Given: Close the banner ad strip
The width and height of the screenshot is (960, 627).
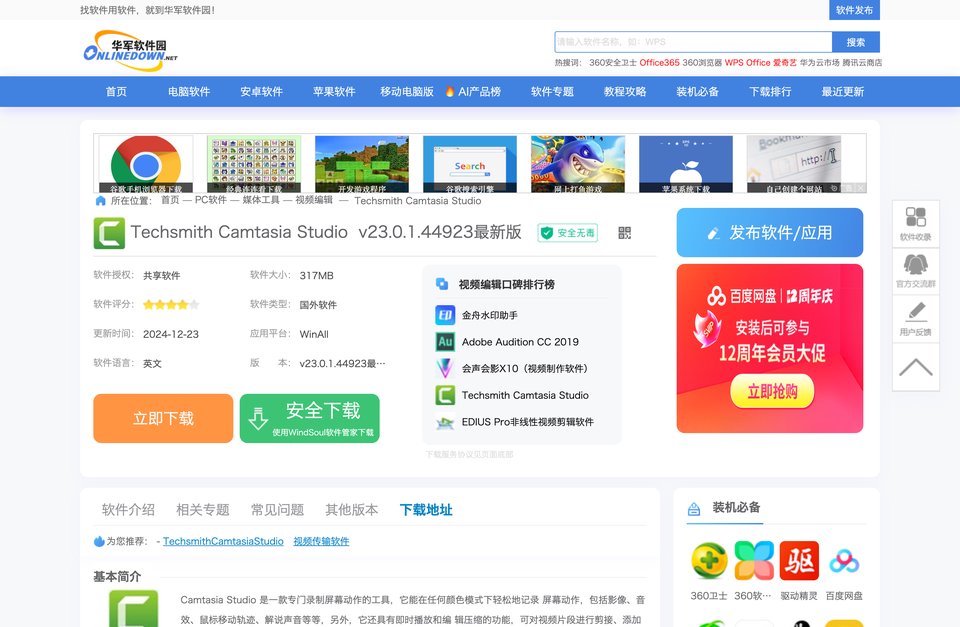Looking at the screenshot, I should point(860,188).
